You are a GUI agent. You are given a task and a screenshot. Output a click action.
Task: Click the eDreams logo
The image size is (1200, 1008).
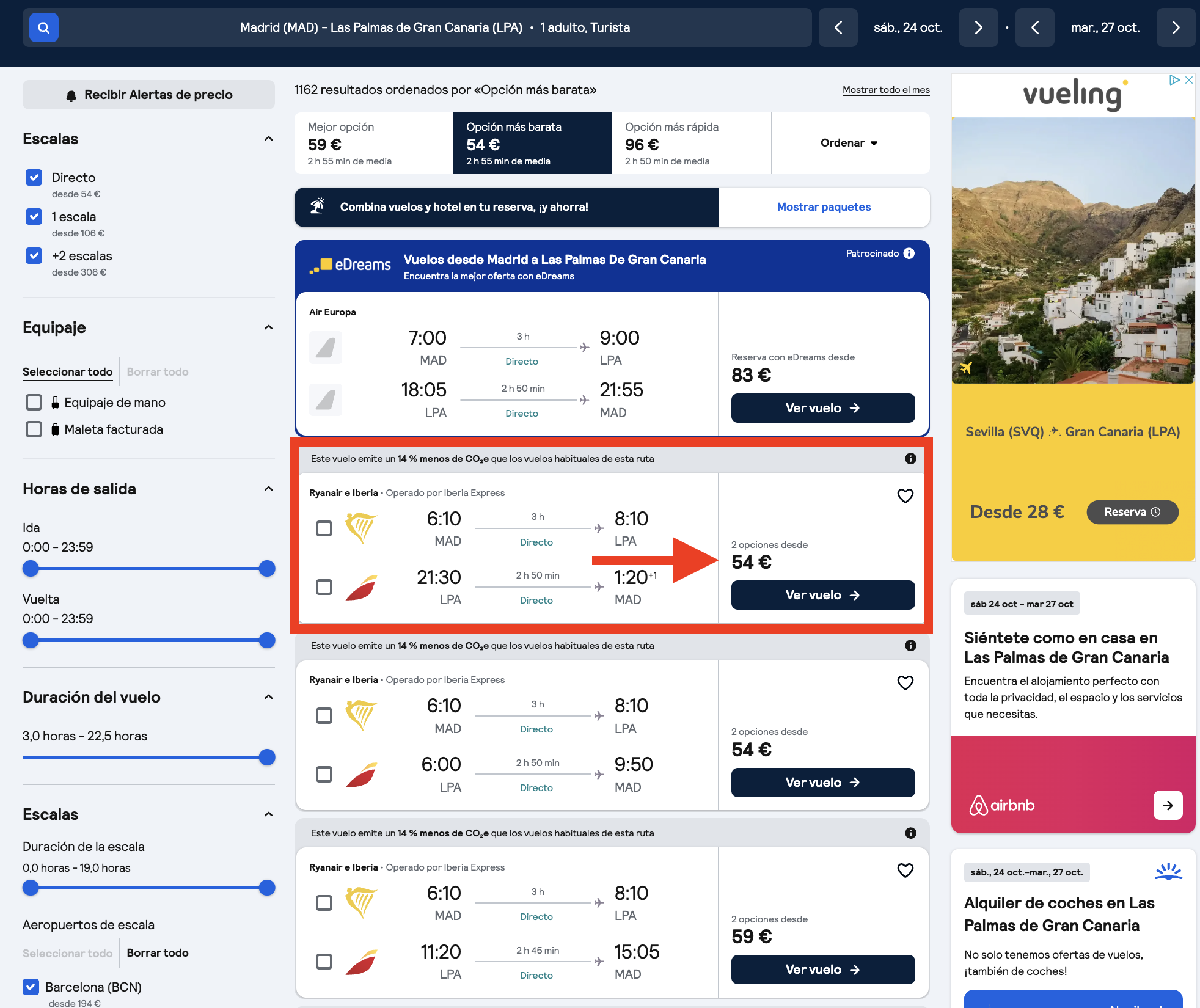350,265
